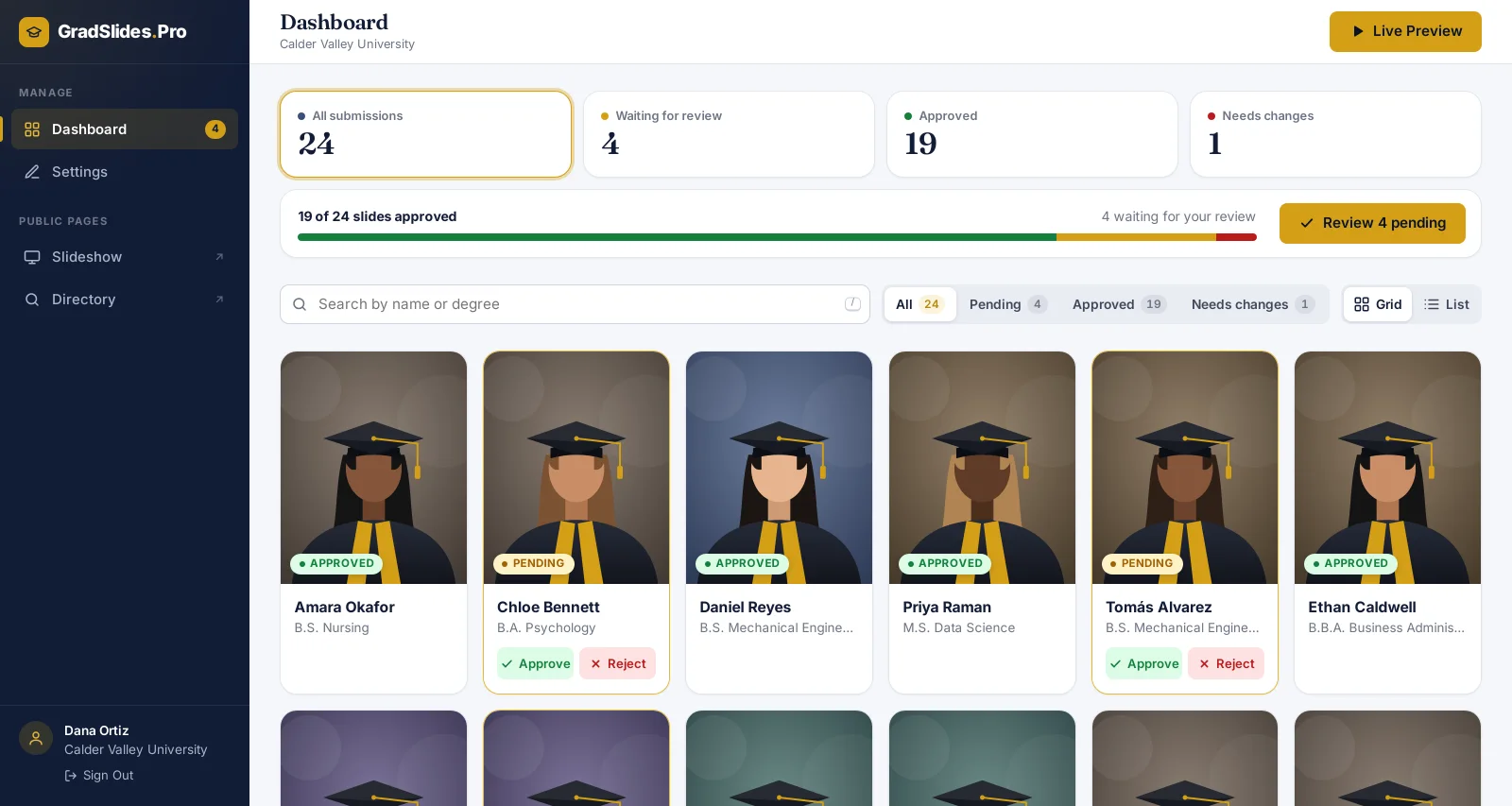Click the Slideshow monitor icon
1512x806 pixels.
click(x=32, y=257)
